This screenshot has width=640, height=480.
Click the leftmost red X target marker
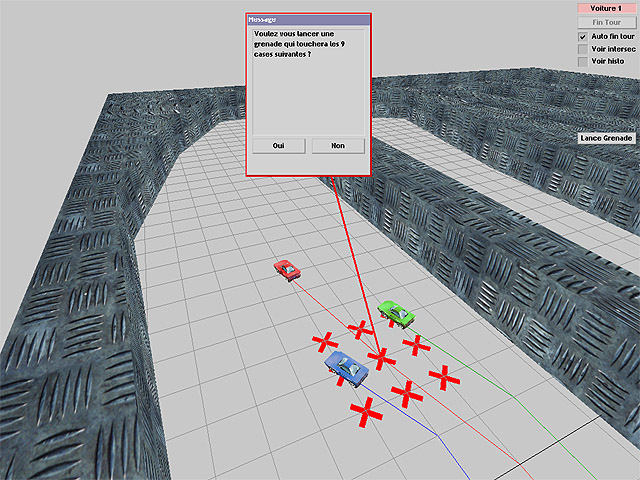(x=325, y=343)
